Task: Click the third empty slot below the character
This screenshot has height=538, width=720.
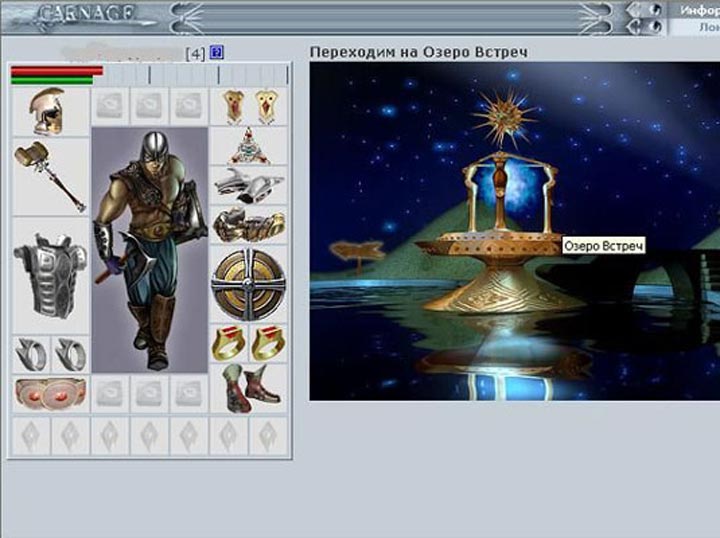Action: tap(189, 393)
